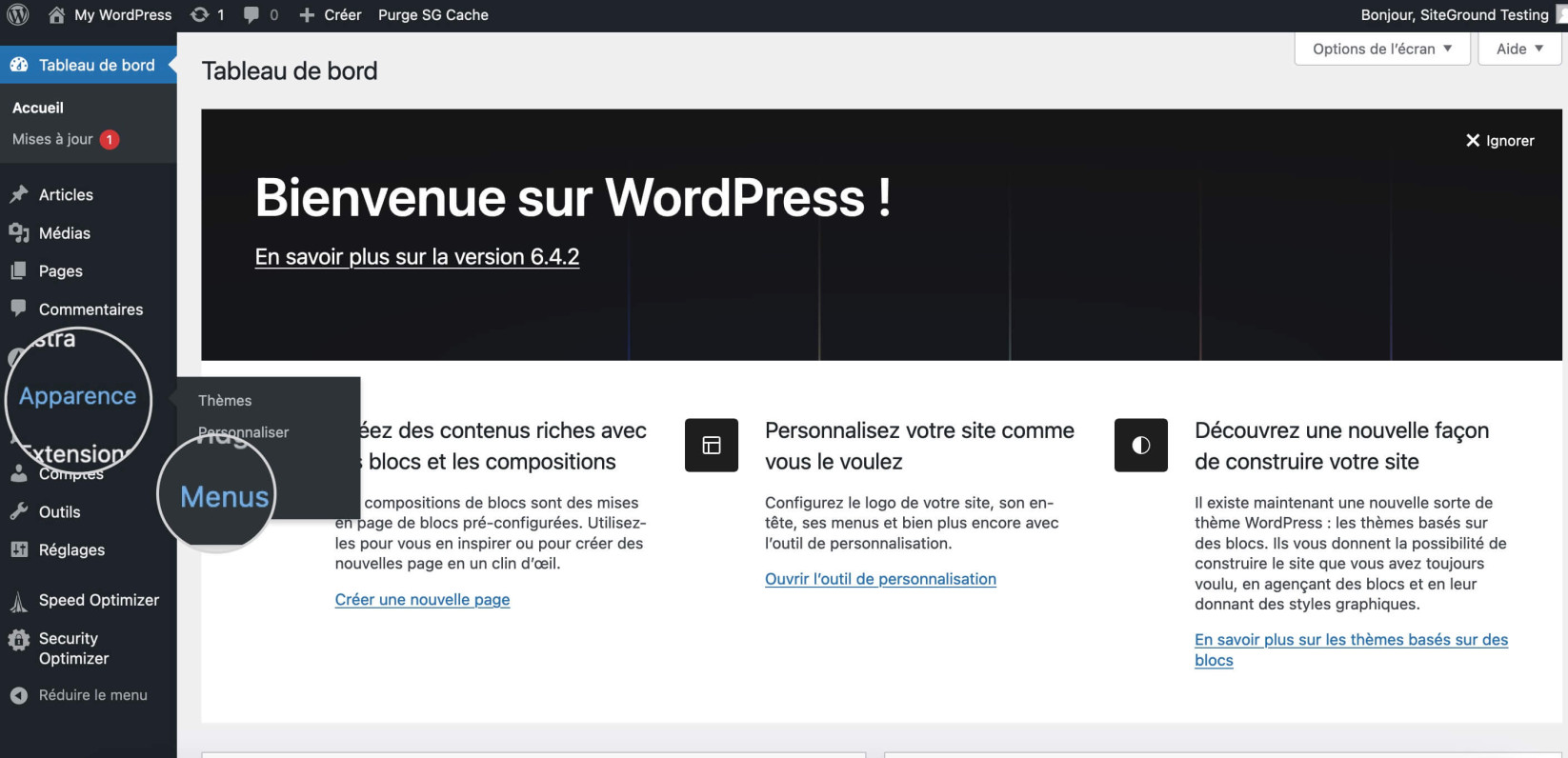Expand the Options de l'écran dropdown
This screenshot has height=758, width=1568.
click(x=1382, y=49)
